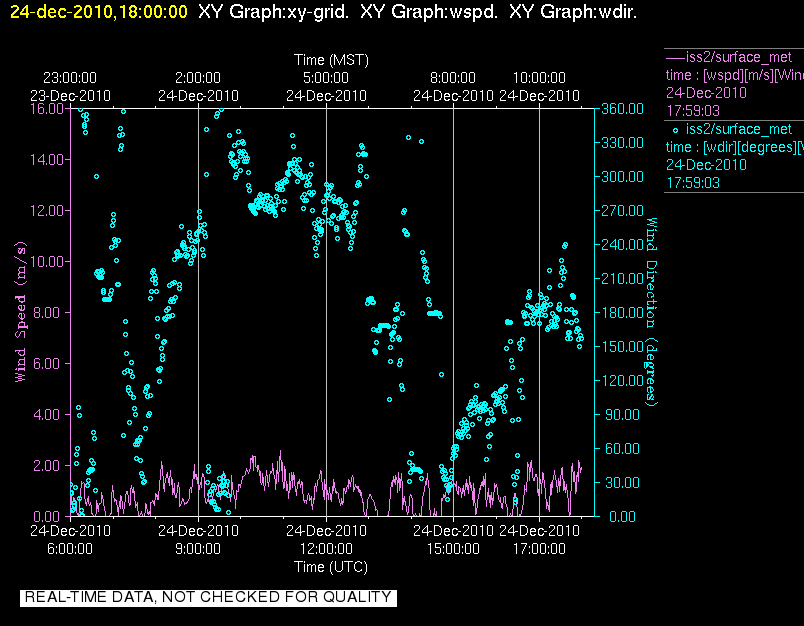Click the XY Graph:xy-grid title

tap(263, 12)
